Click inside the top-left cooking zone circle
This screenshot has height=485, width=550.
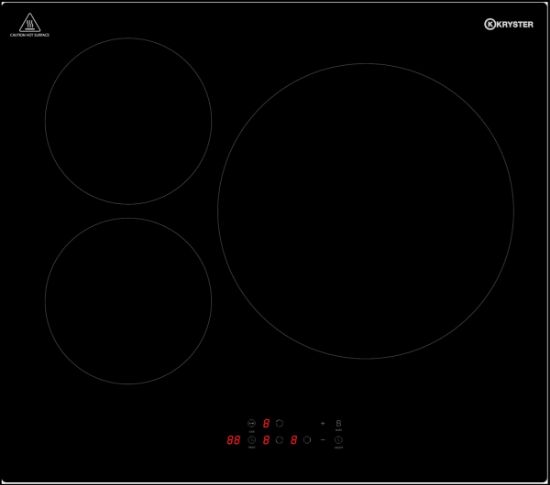[128, 121]
